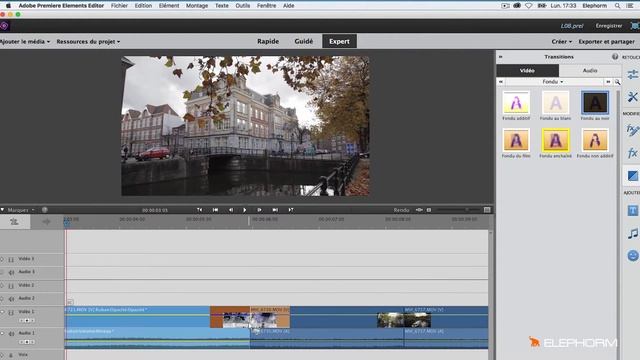Toggle the Voix track microphone icon

point(11,356)
